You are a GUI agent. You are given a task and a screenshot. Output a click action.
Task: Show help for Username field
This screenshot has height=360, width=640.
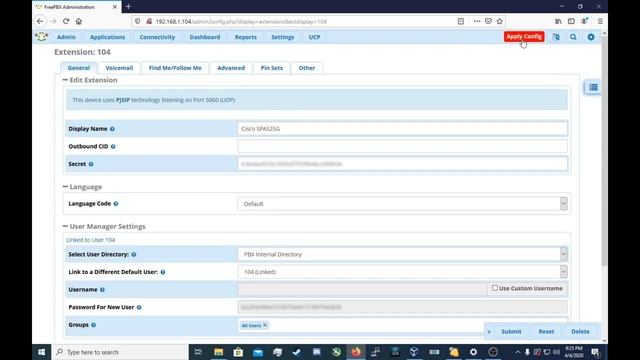[102, 290]
